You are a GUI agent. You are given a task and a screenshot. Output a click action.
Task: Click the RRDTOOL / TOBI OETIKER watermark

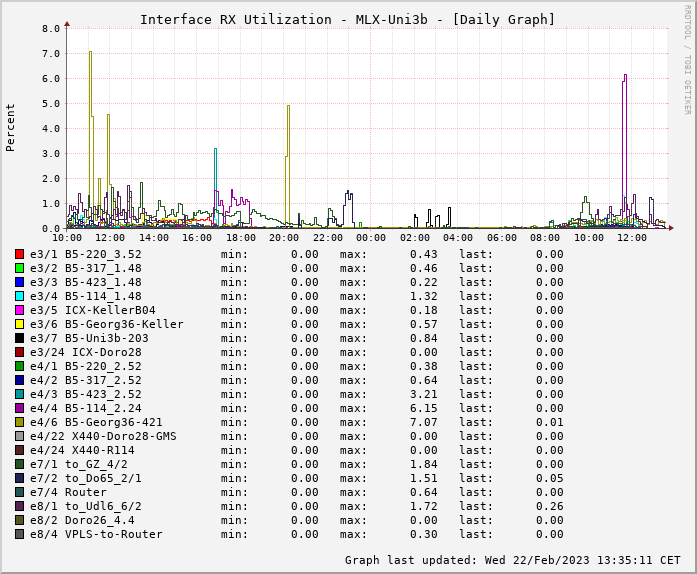[688, 58]
